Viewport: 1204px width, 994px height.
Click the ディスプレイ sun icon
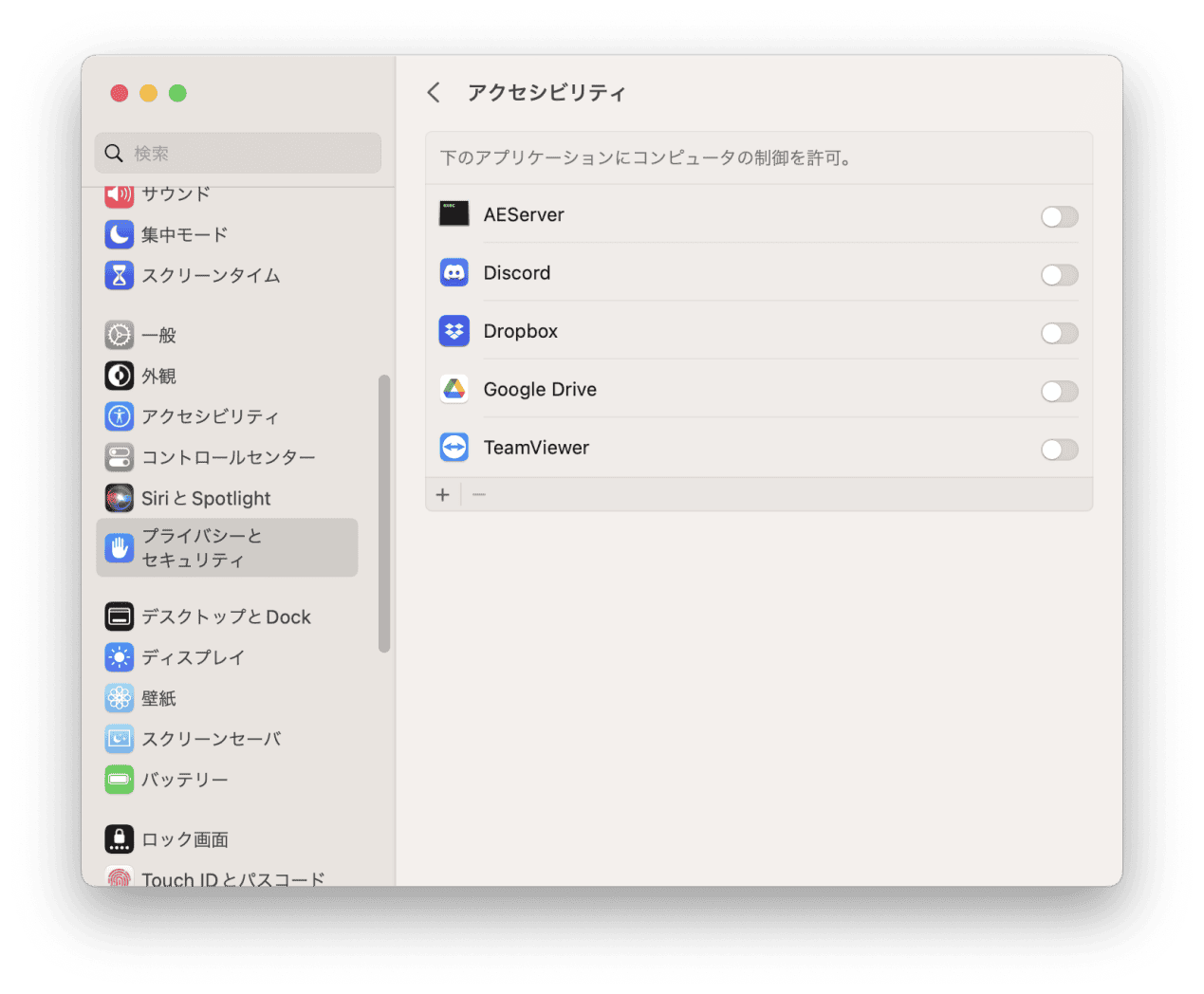coord(120,657)
